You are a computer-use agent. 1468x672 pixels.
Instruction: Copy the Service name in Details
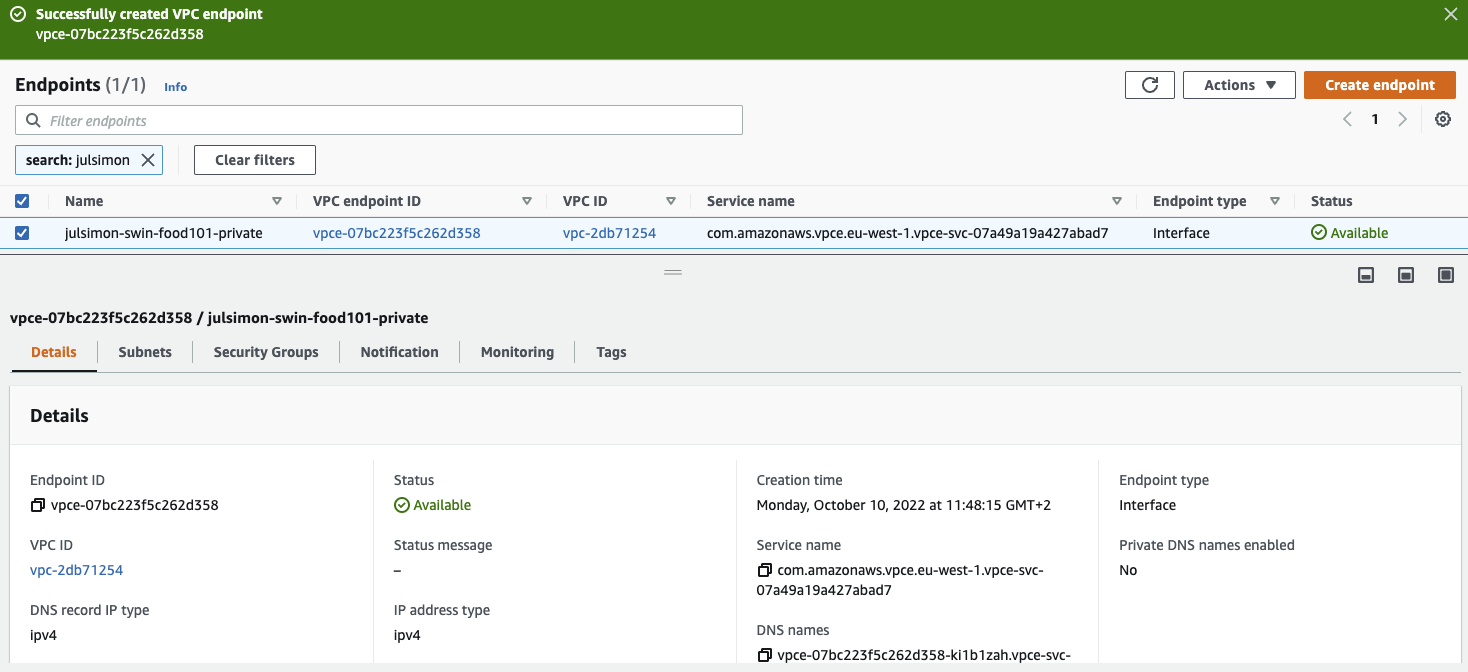tap(765, 570)
